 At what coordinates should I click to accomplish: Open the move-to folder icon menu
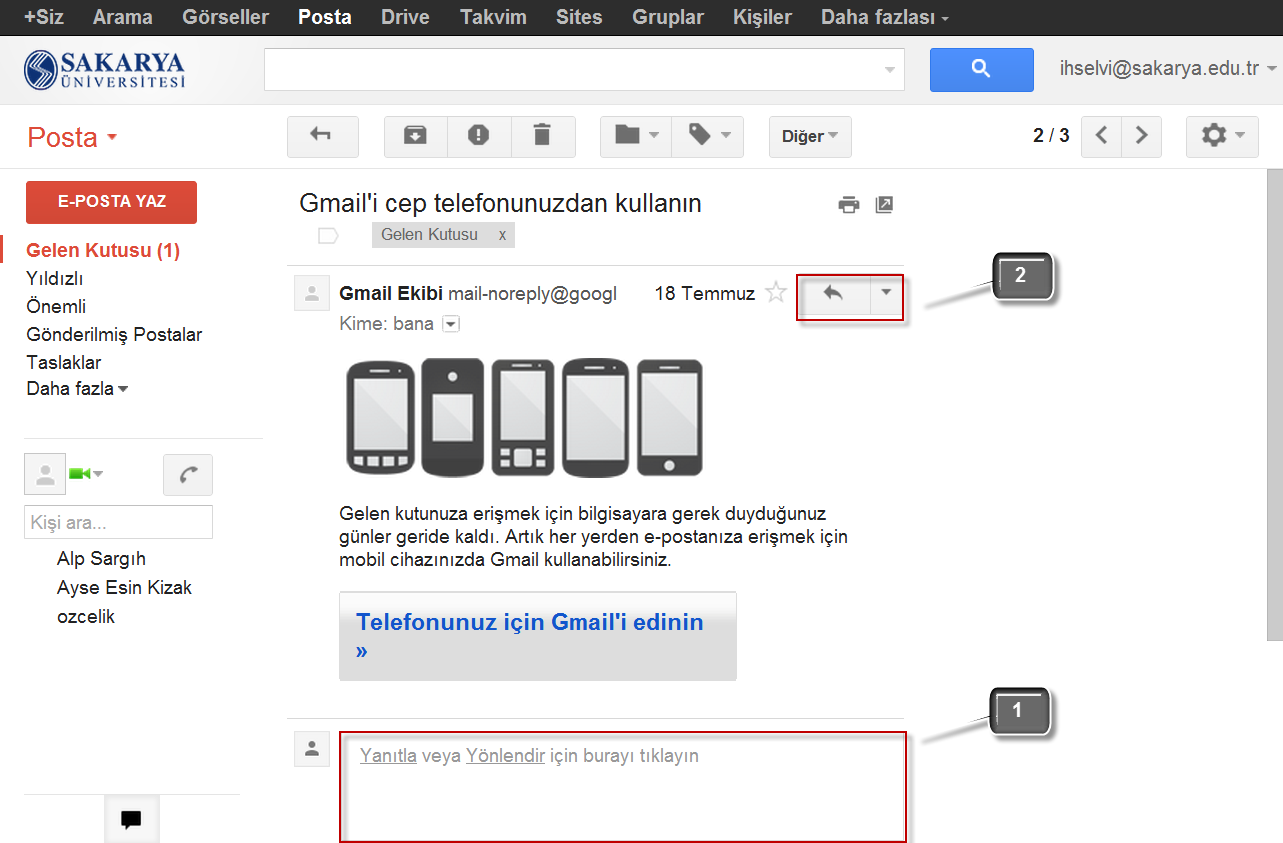[x=636, y=137]
